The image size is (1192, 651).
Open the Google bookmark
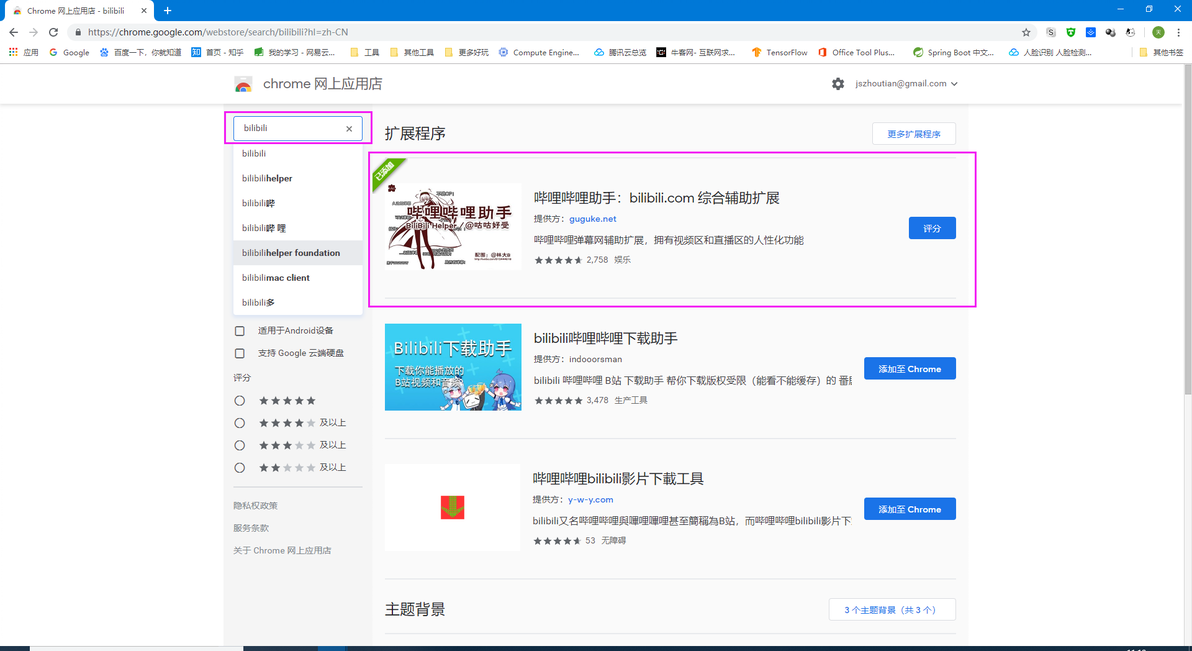[x=69, y=52]
